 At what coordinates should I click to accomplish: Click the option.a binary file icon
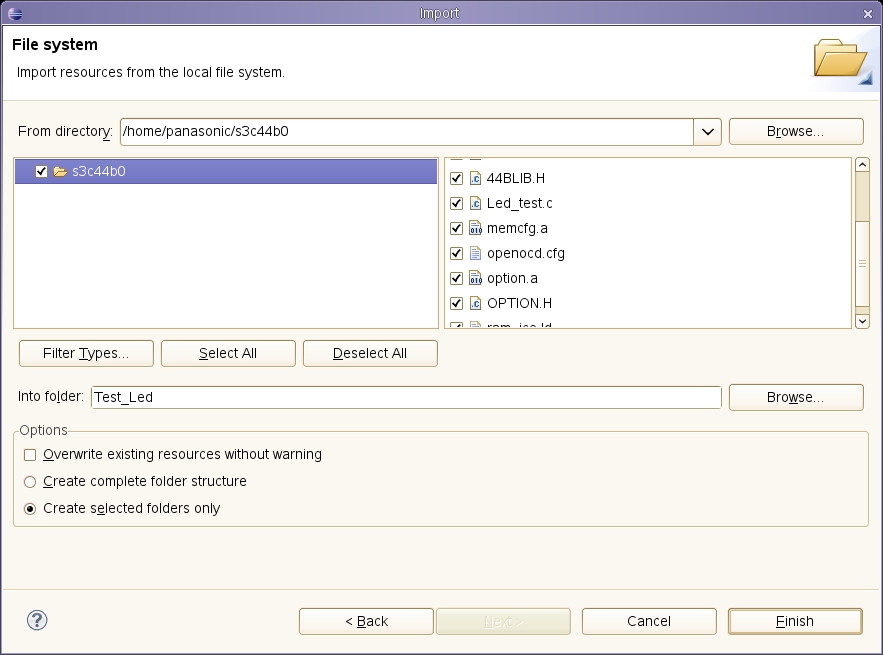tap(475, 278)
